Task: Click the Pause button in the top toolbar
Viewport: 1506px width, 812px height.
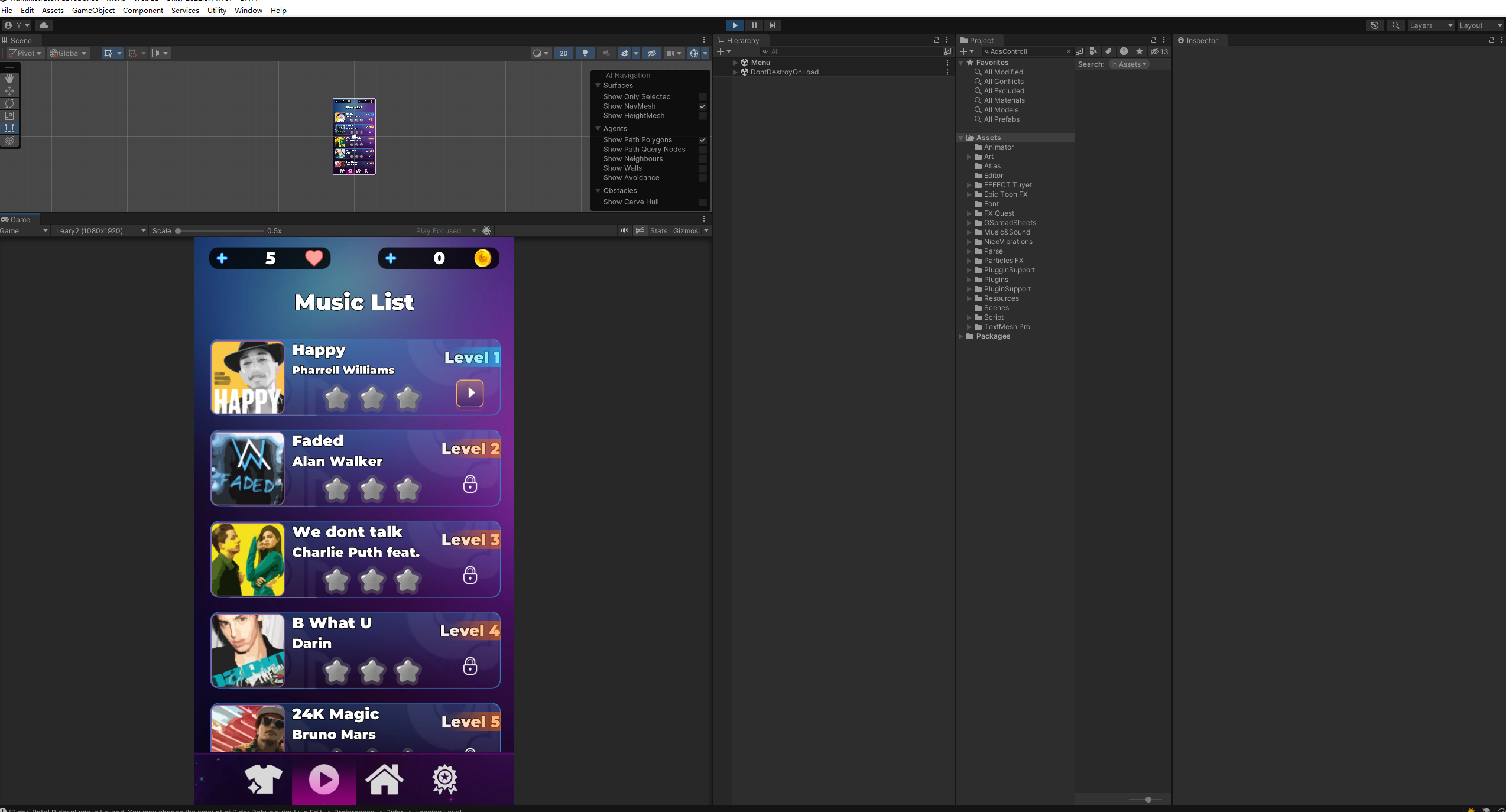Action: pos(754,25)
